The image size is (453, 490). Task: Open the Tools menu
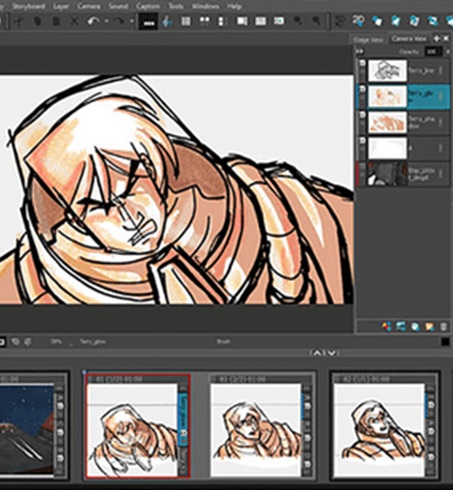click(175, 6)
